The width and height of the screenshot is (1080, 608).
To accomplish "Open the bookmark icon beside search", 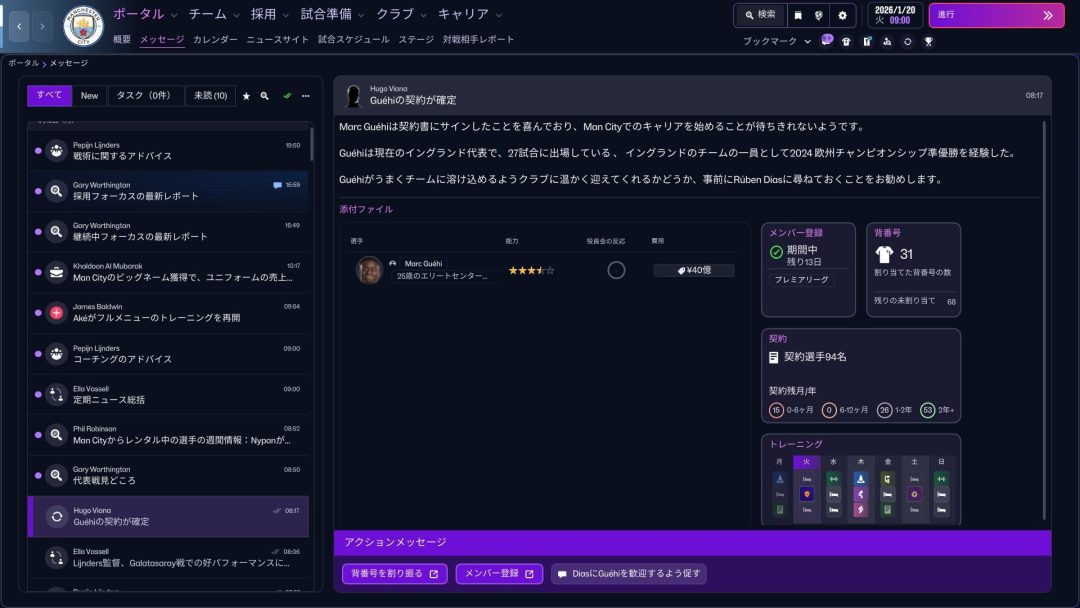I will [797, 15].
